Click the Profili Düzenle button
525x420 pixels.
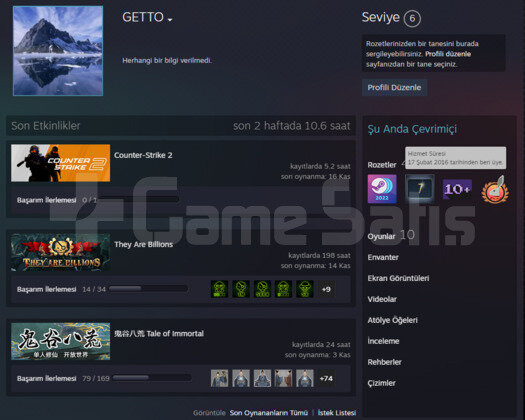394,87
